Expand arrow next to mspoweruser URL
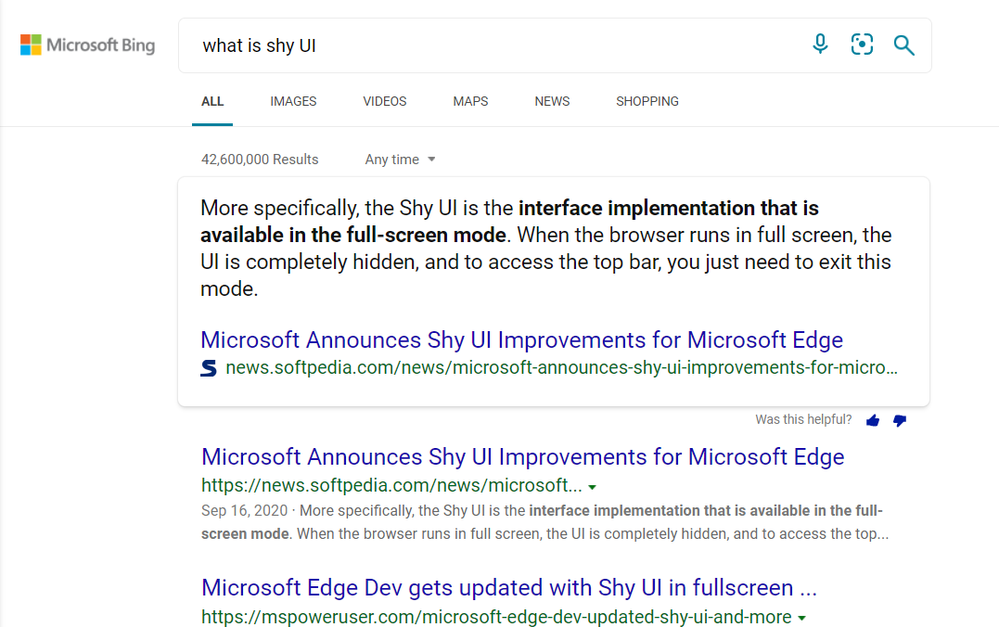This screenshot has height=627, width=999. 802,618
